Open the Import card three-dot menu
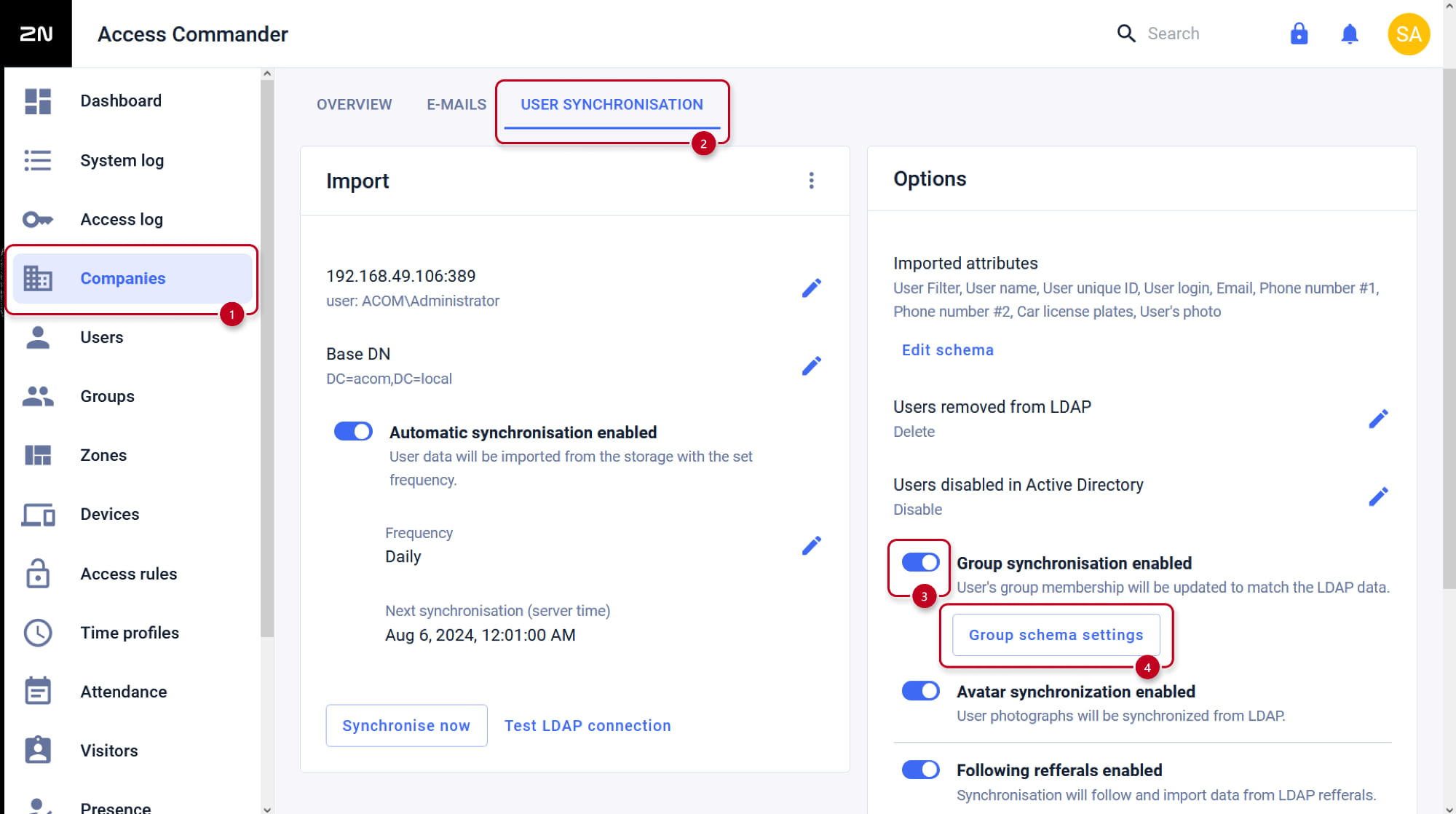The image size is (1456, 814). pyautogui.click(x=812, y=181)
